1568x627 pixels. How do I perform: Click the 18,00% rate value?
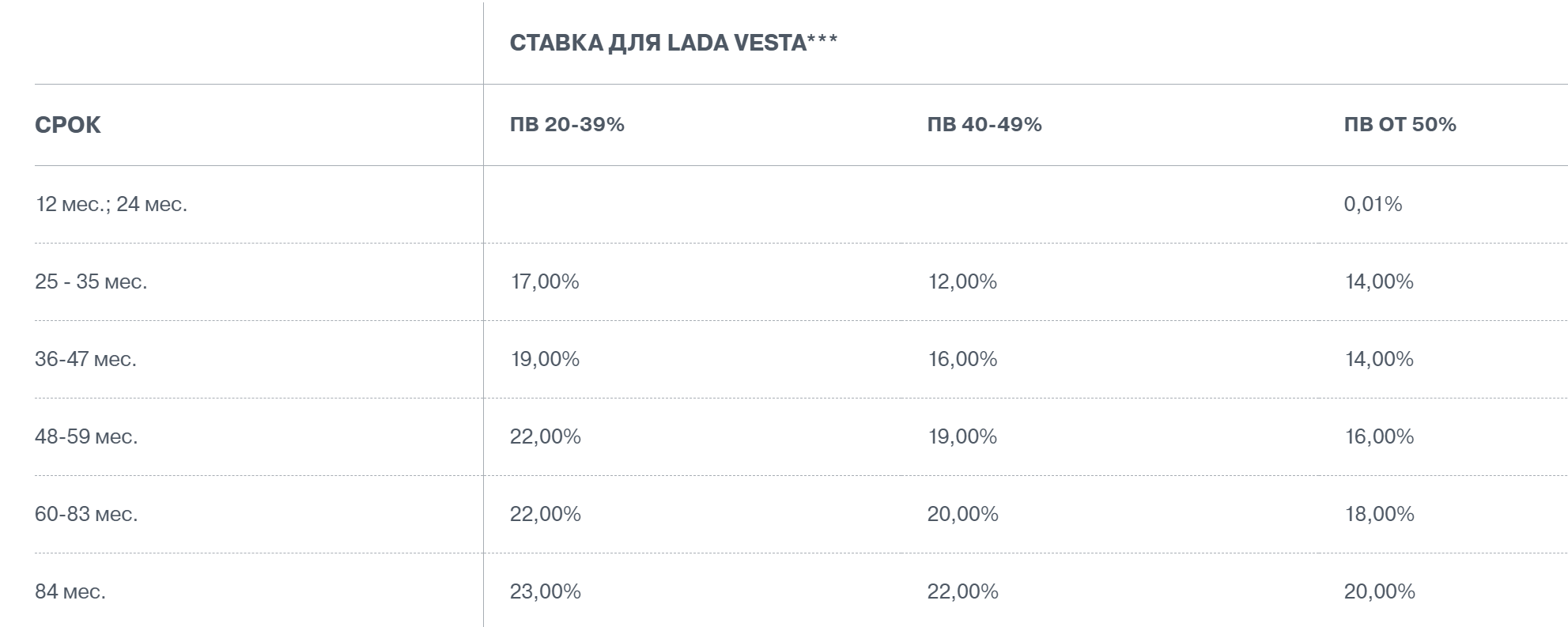(x=1380, y=514)
